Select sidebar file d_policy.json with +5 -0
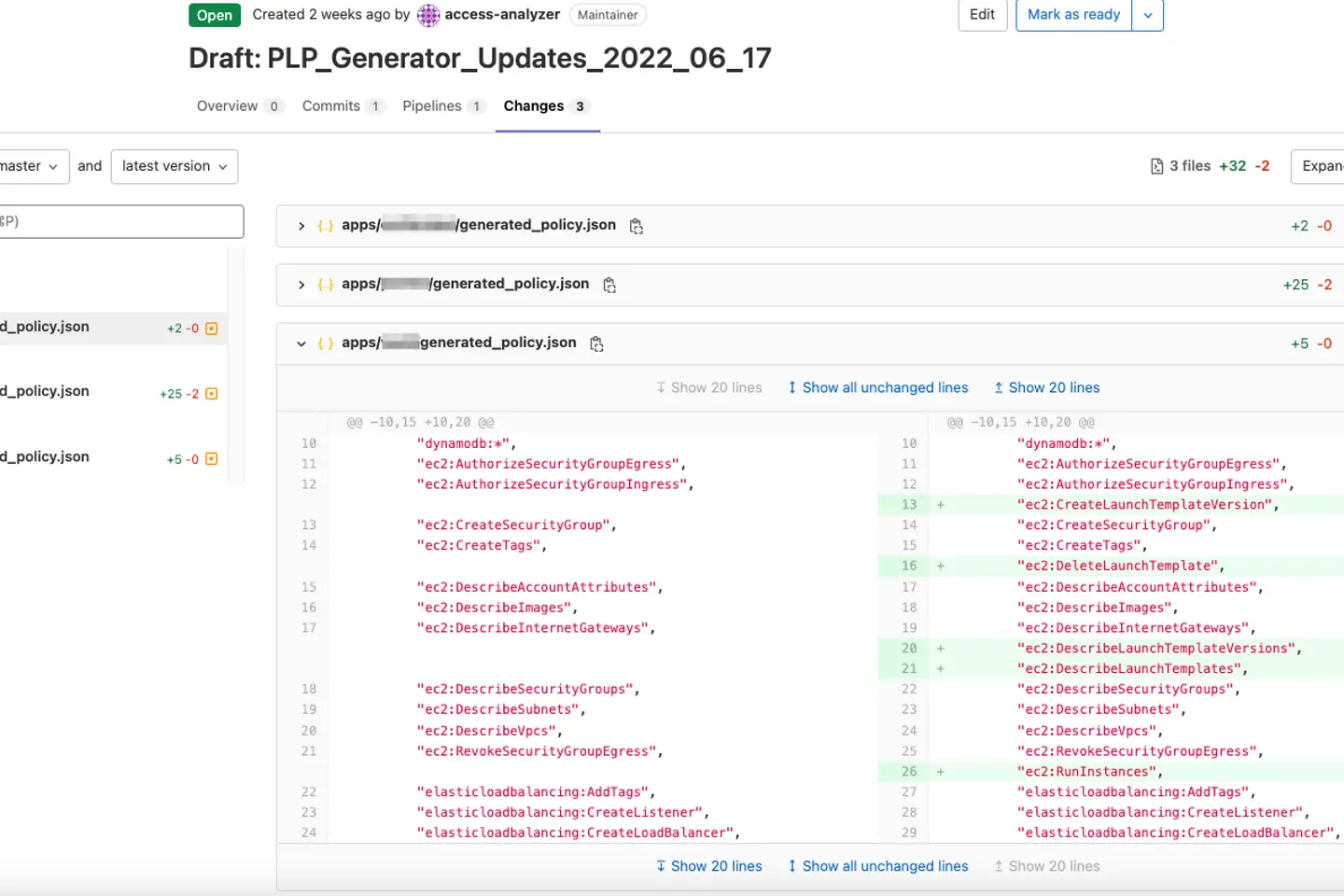This screenshot has height=896, width=1344. (x=112, y=457)
